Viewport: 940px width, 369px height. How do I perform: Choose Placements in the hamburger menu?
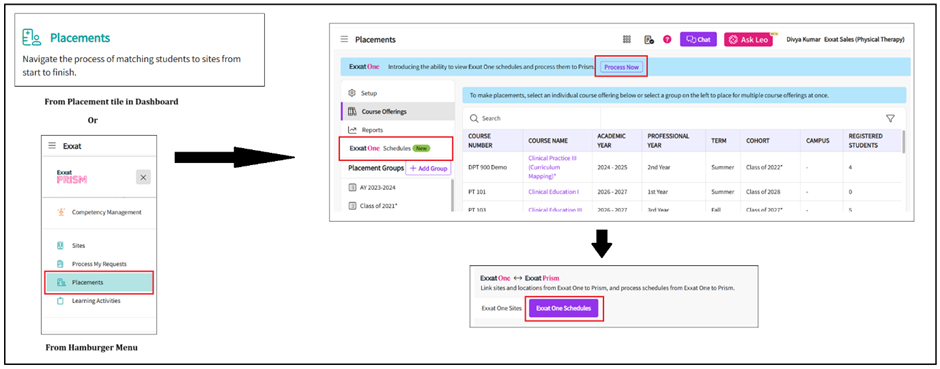100,282
